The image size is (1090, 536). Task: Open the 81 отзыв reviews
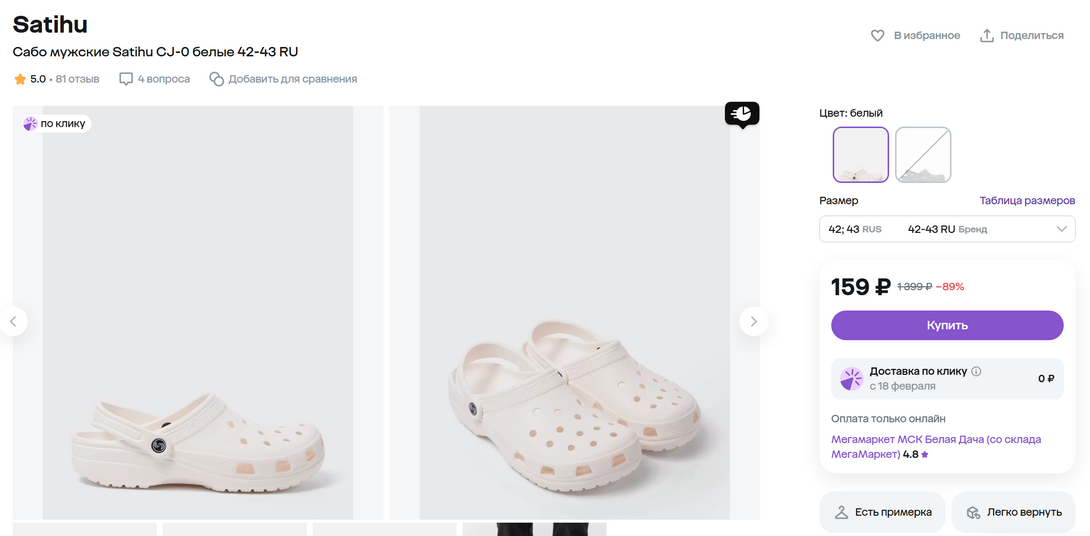[x=77, y=79]
